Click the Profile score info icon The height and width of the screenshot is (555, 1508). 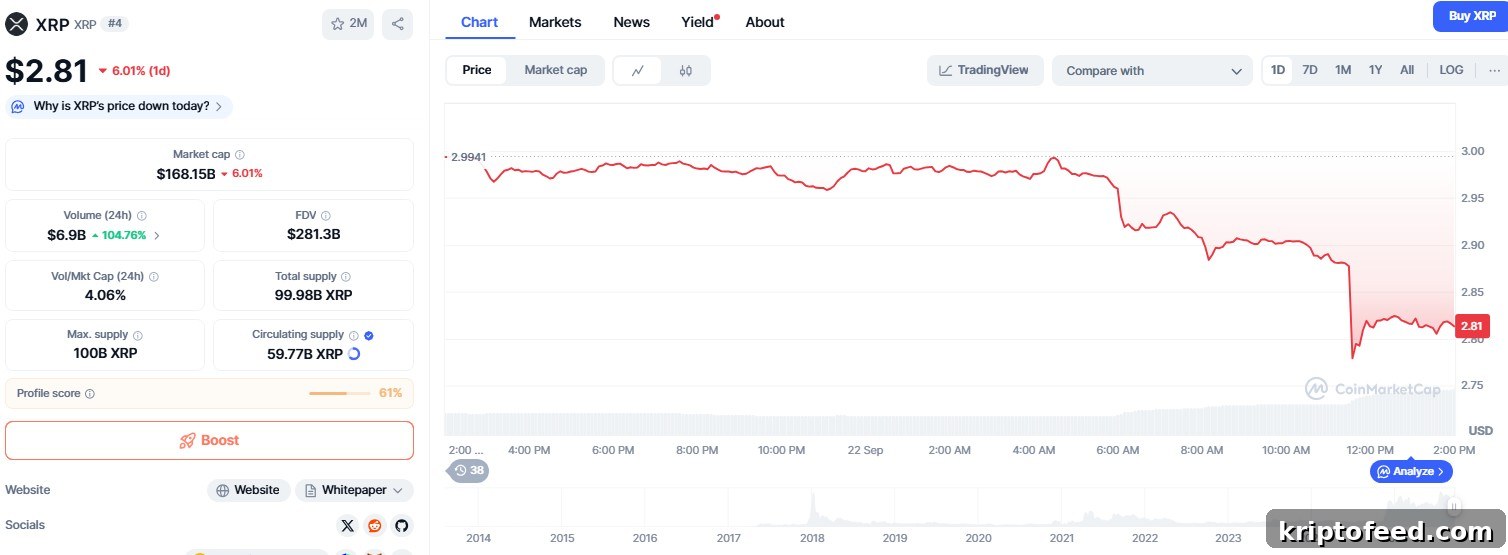click(x=90, y=394)
